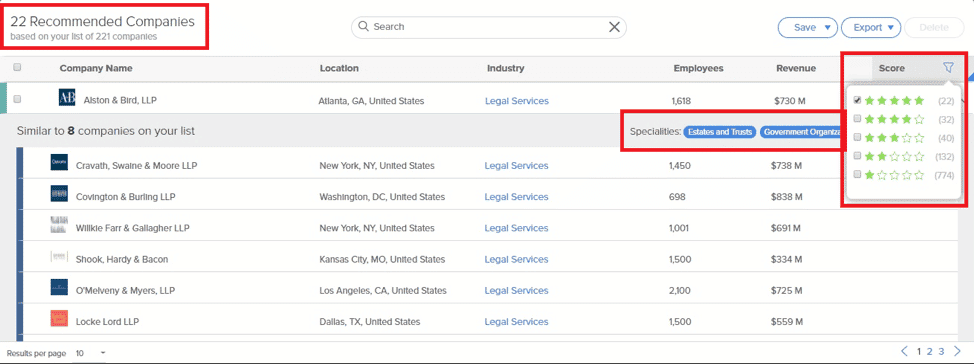The image size is (974, 364).
Task: Click the $838 M revenue value
Action: [786, 197]
